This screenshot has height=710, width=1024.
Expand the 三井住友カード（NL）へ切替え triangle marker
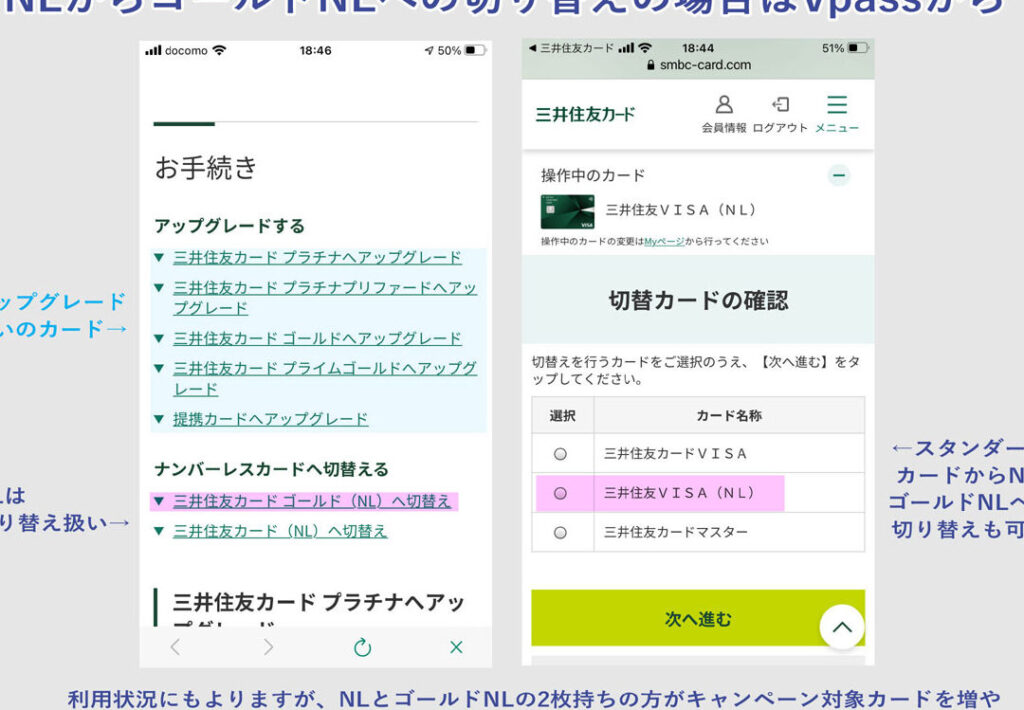point(159,531)
